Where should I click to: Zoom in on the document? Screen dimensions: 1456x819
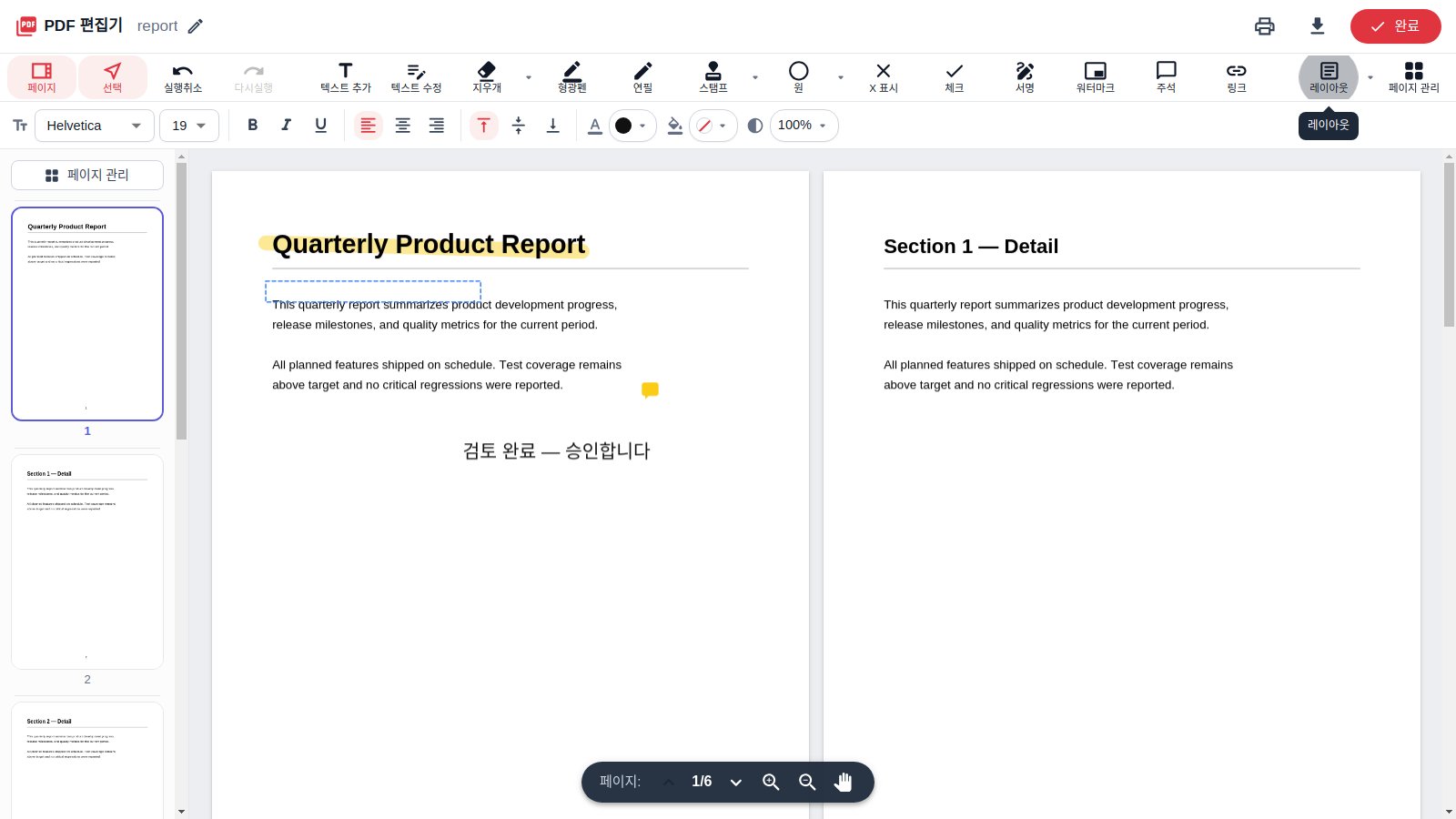(x=771, y=783)
